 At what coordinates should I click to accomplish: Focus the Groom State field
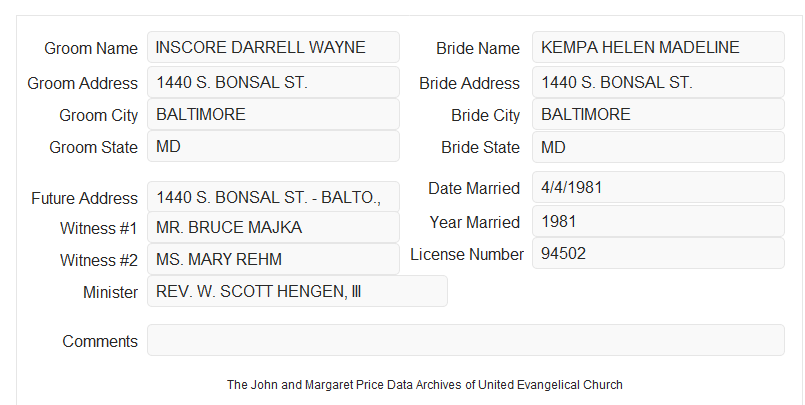(x=273, y=146)
